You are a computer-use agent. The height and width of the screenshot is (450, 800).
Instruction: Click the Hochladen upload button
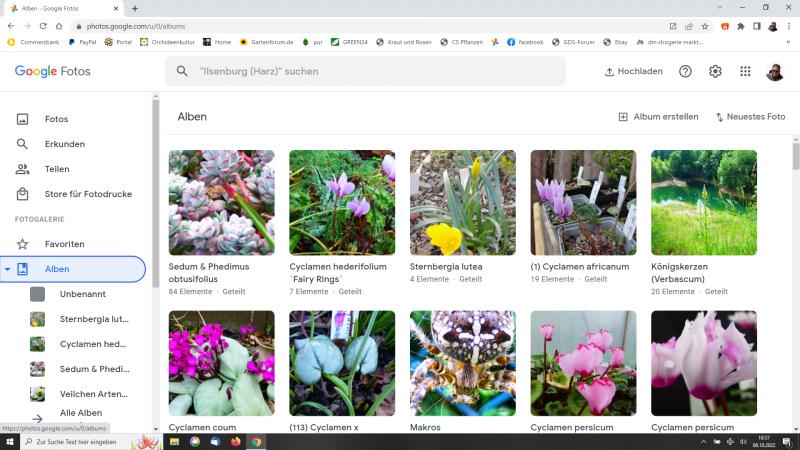[x=634, y=72]
